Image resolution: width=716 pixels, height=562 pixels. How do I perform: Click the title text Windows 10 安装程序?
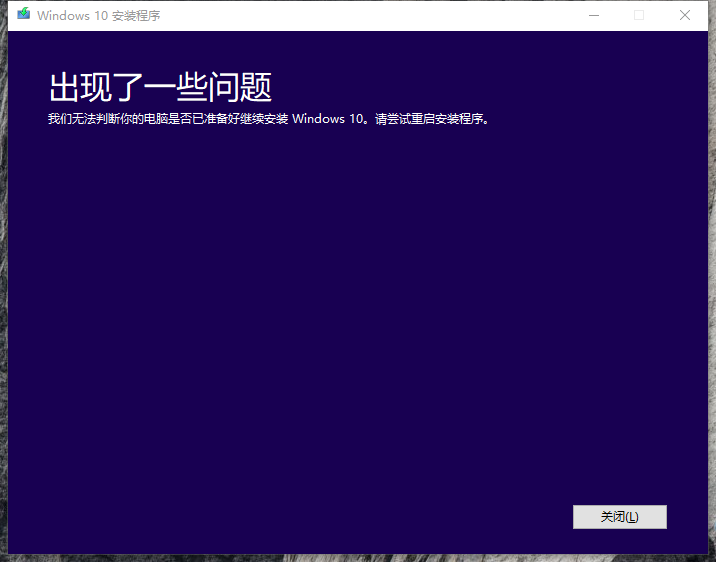tap(99, 16)
